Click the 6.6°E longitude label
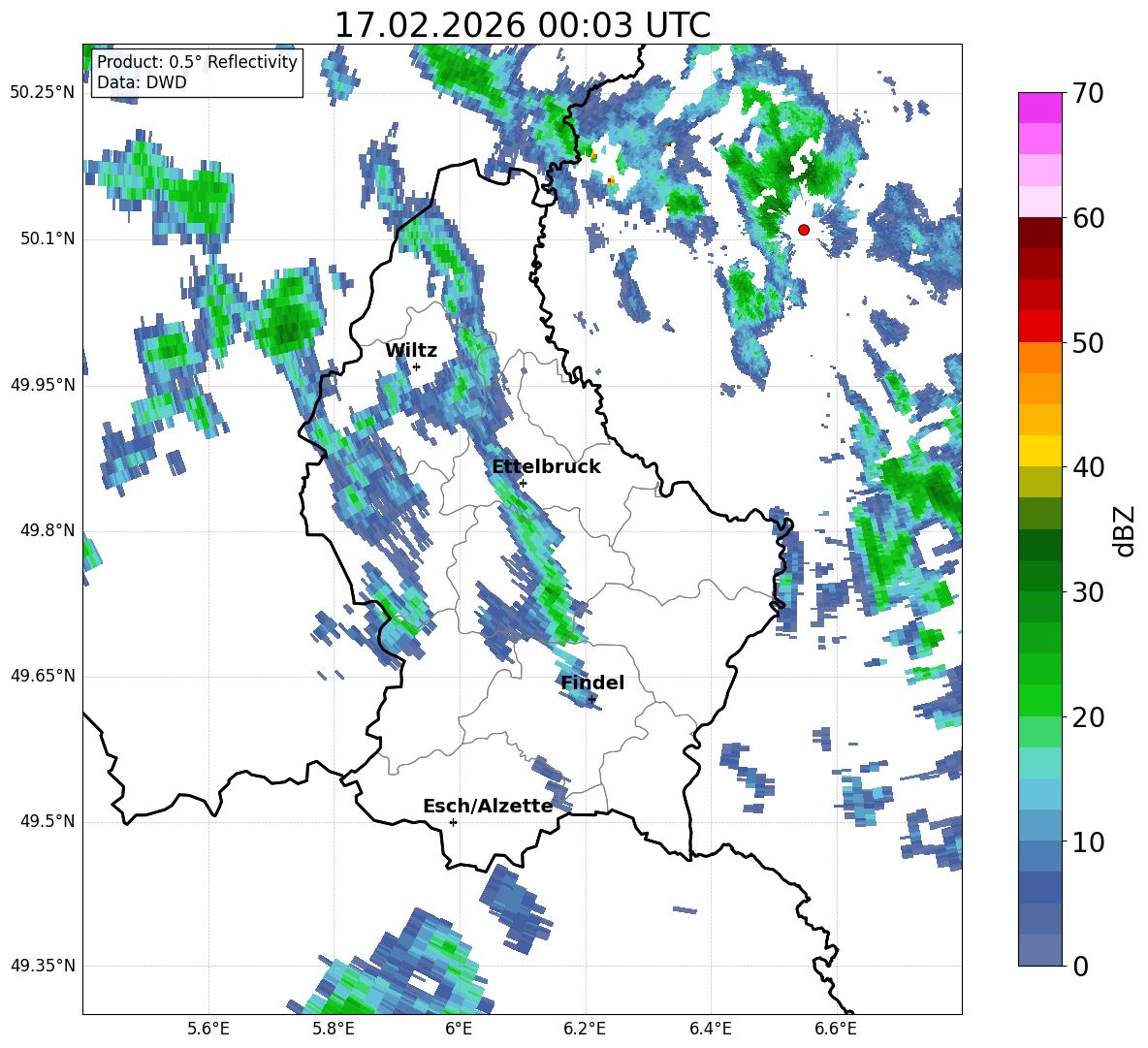Screen dimensions: 1148x1048 [x=836, y=1029]
